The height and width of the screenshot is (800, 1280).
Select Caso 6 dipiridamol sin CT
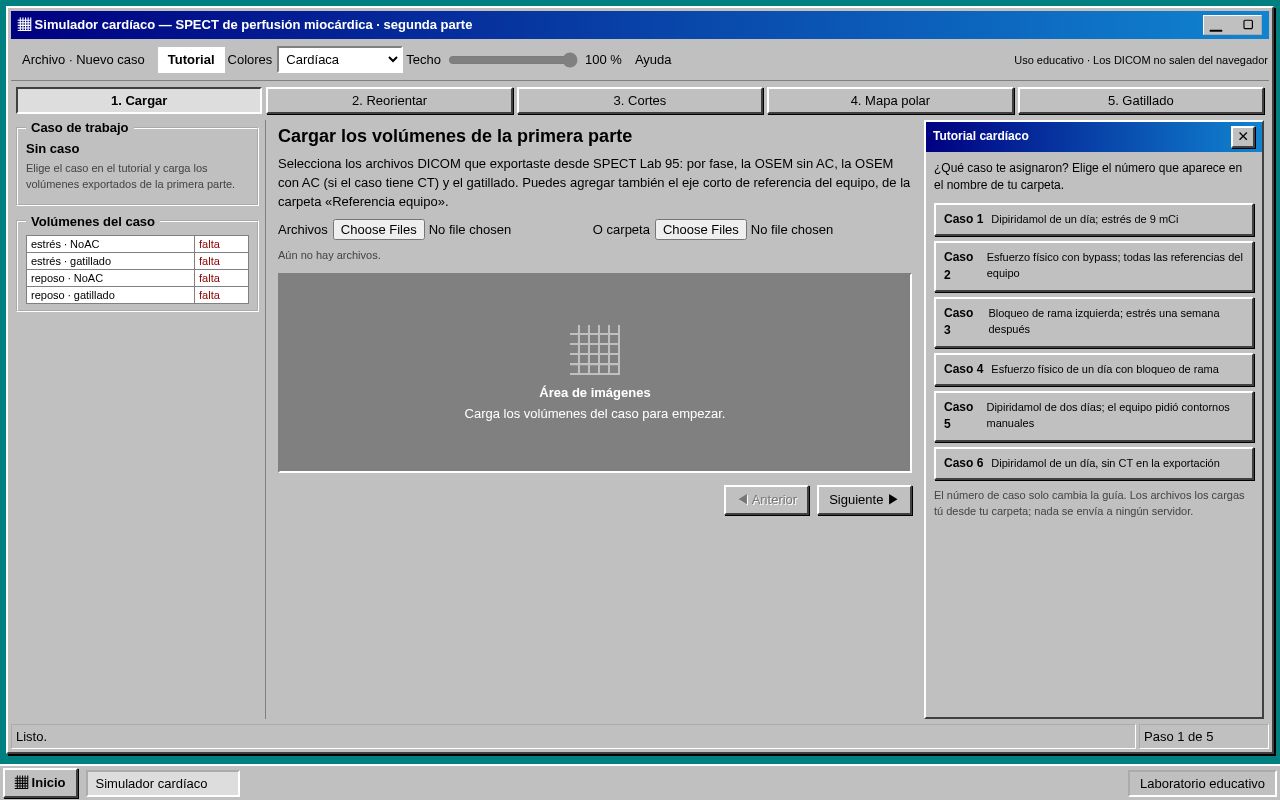coord(1094,463)
